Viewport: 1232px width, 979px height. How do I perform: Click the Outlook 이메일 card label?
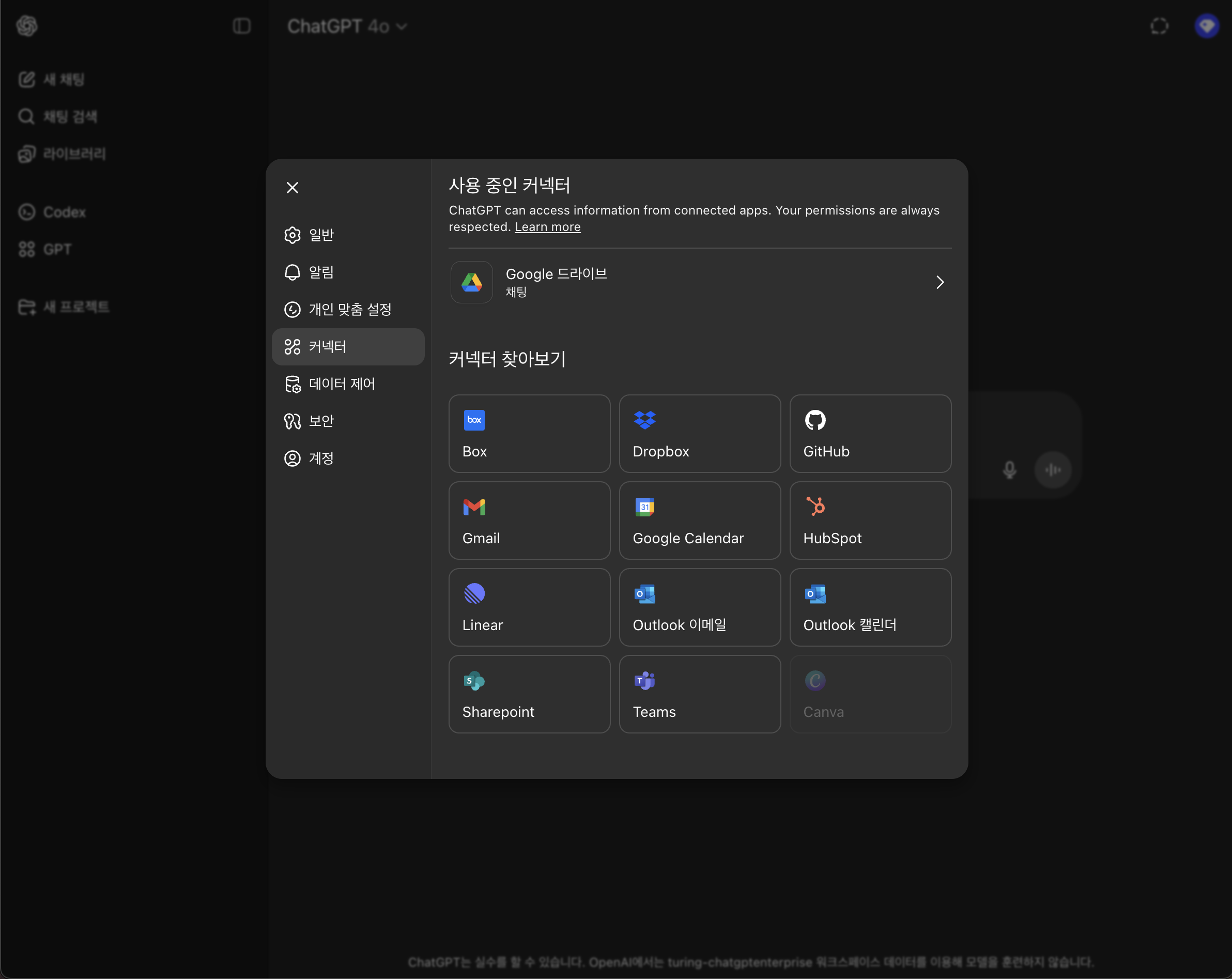[680, 624]
